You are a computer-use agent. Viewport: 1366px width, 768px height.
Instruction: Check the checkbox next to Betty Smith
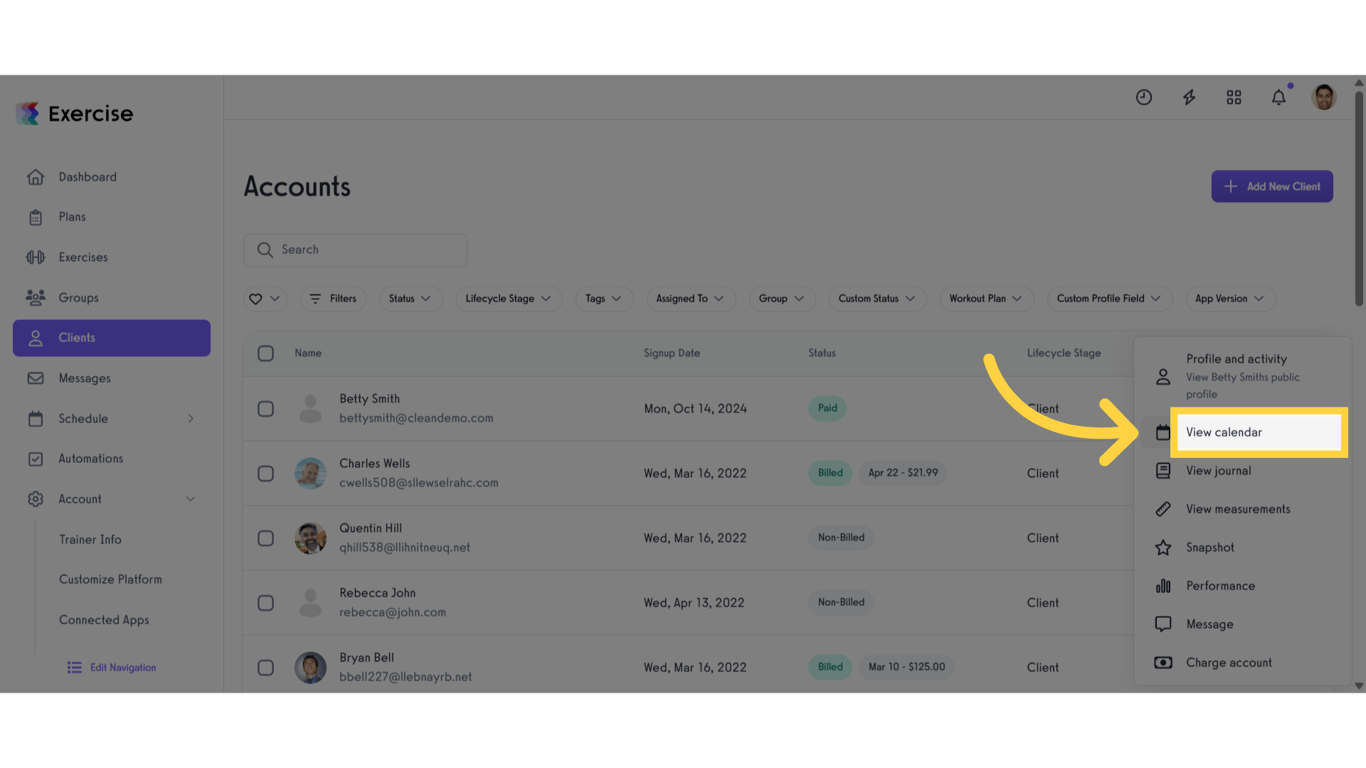tap(266, 408)
